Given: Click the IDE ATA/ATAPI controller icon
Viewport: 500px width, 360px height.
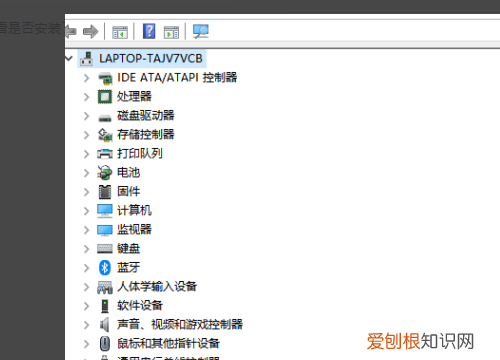Looking at the screenshot, I should coord(105,78).
